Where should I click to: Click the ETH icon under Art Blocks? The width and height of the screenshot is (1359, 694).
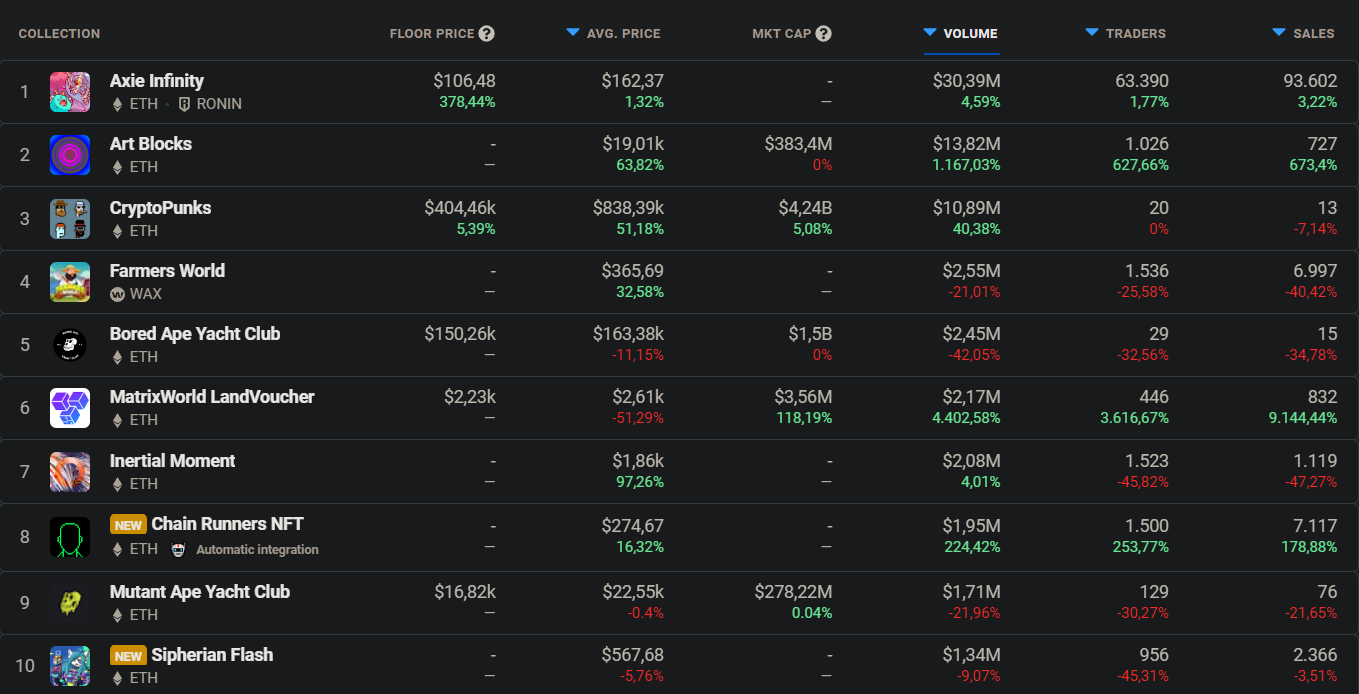point(117,167)
